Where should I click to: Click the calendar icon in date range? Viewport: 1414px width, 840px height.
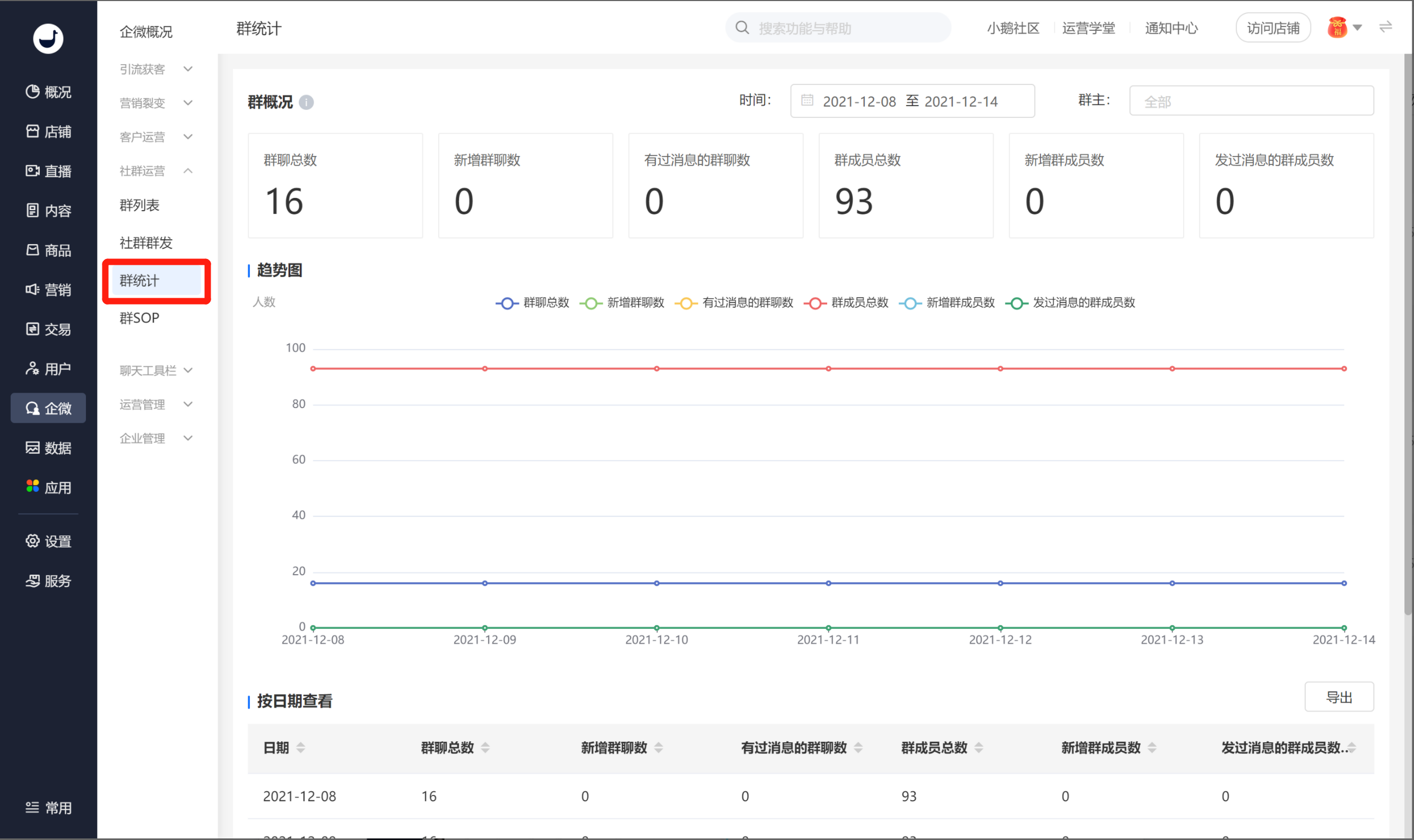(807, 101)
